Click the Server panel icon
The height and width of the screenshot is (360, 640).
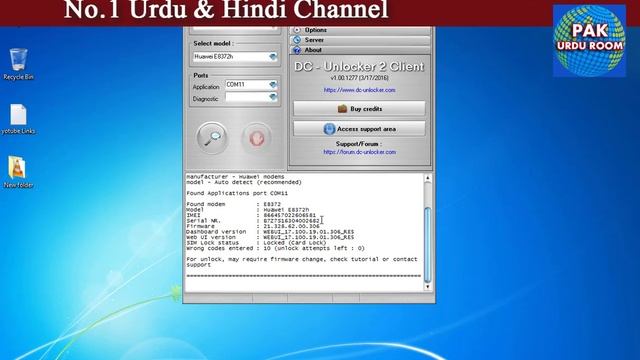point(297,40)
